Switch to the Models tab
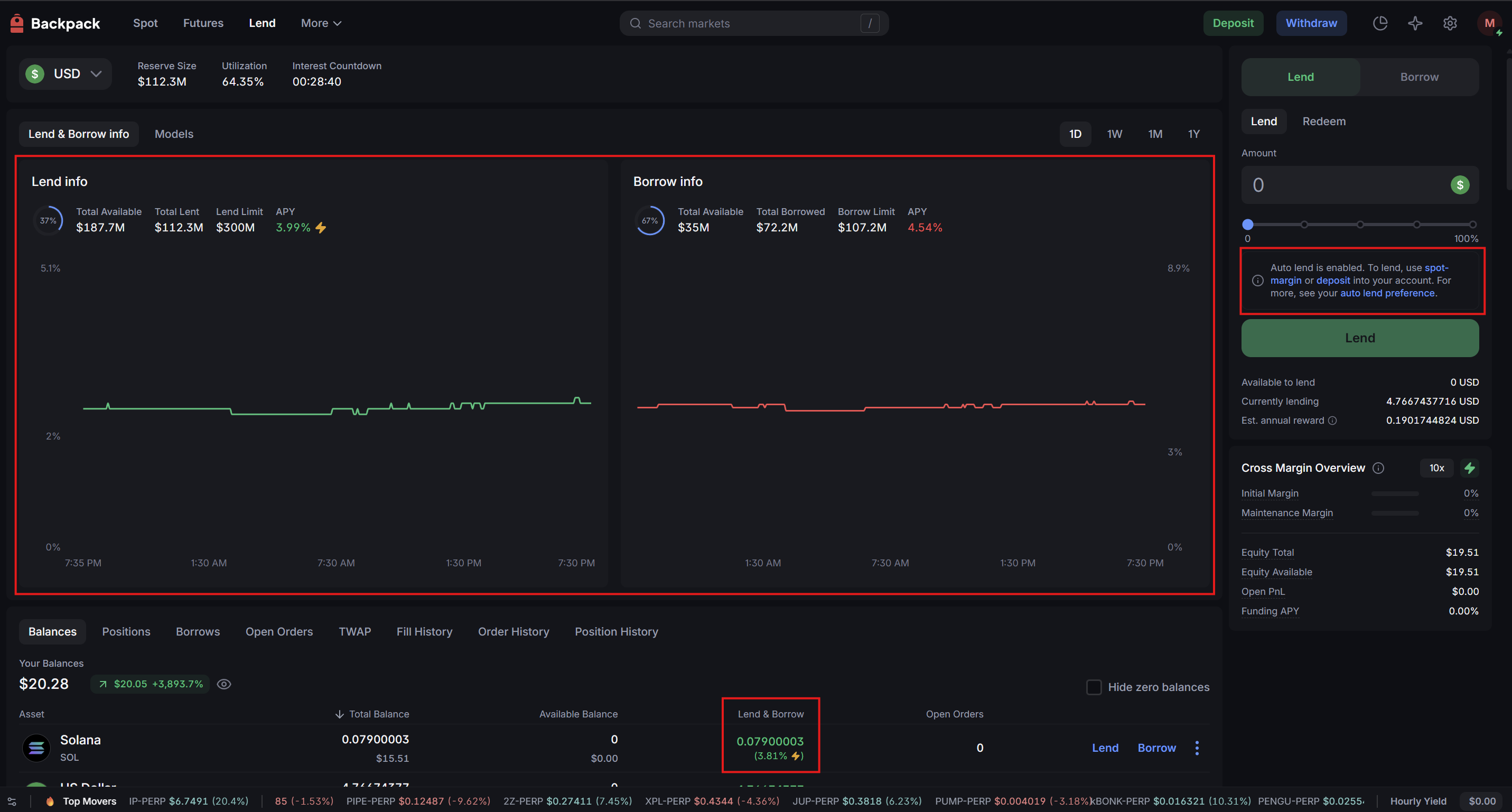 tap(174, 134)
